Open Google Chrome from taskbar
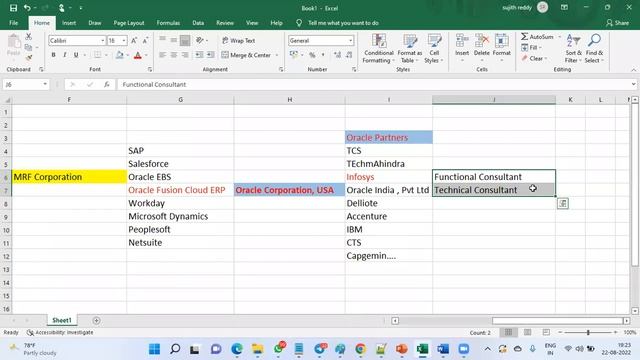The height and width of the screenshot is (360, 640). coord(360,349)
